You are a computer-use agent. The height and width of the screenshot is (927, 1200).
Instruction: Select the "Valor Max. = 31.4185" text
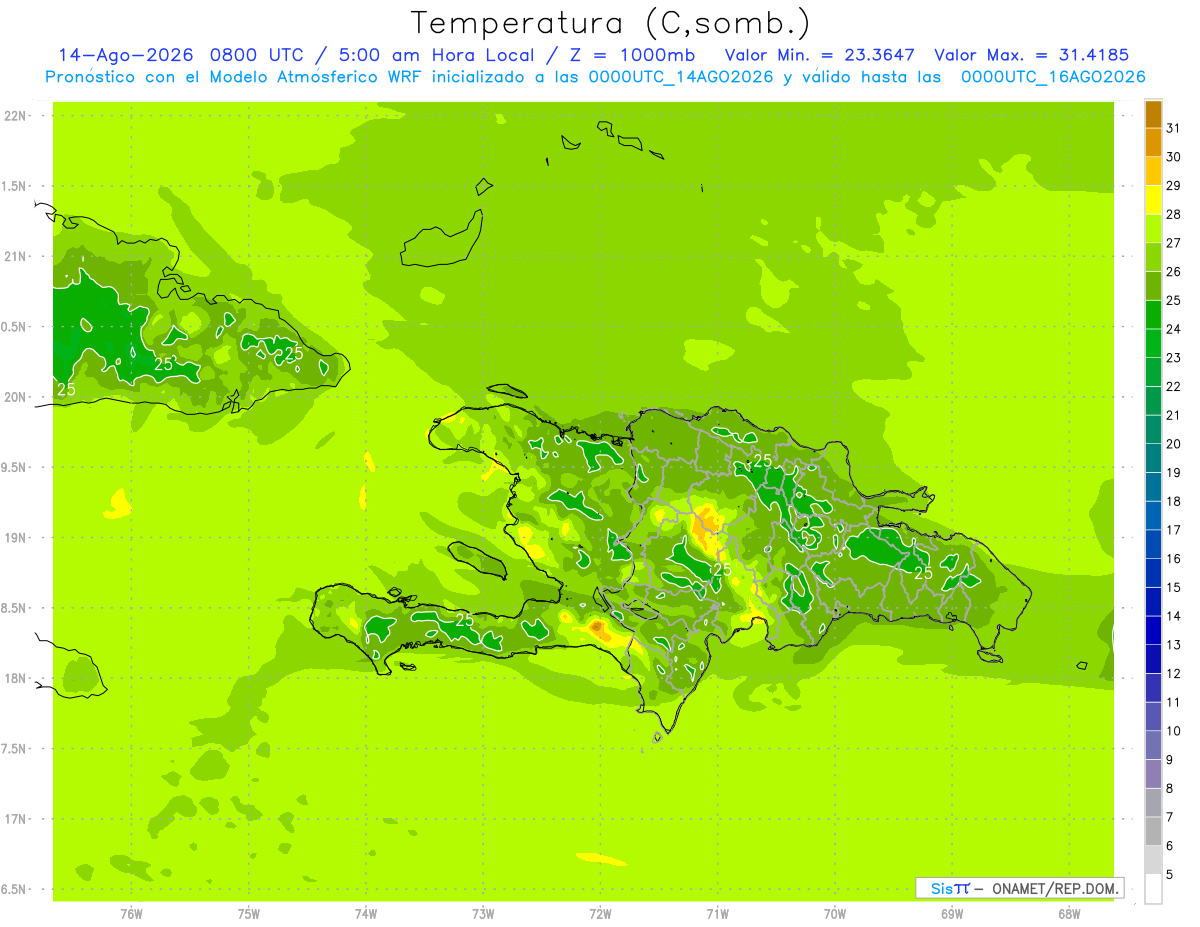1031,55
